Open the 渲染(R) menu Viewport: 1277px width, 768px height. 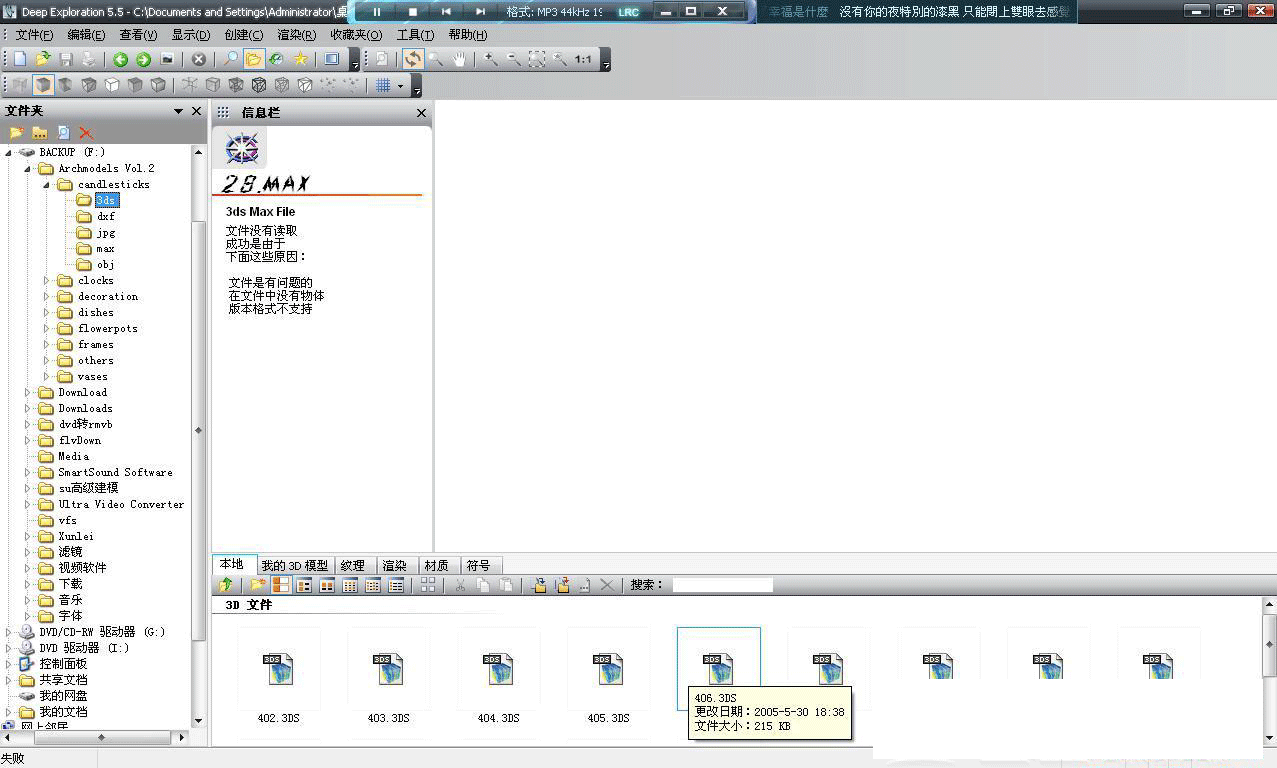click(x=296, y=35)
